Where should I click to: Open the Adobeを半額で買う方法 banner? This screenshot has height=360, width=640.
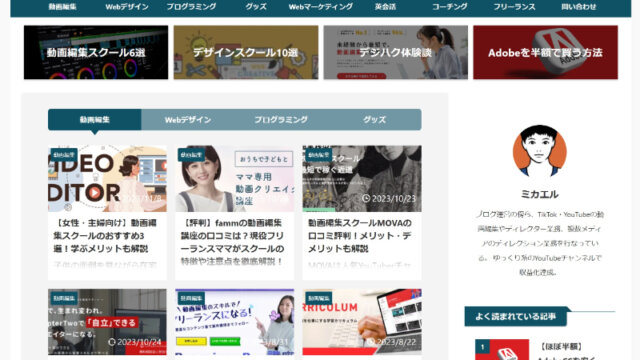coord(545,52)
